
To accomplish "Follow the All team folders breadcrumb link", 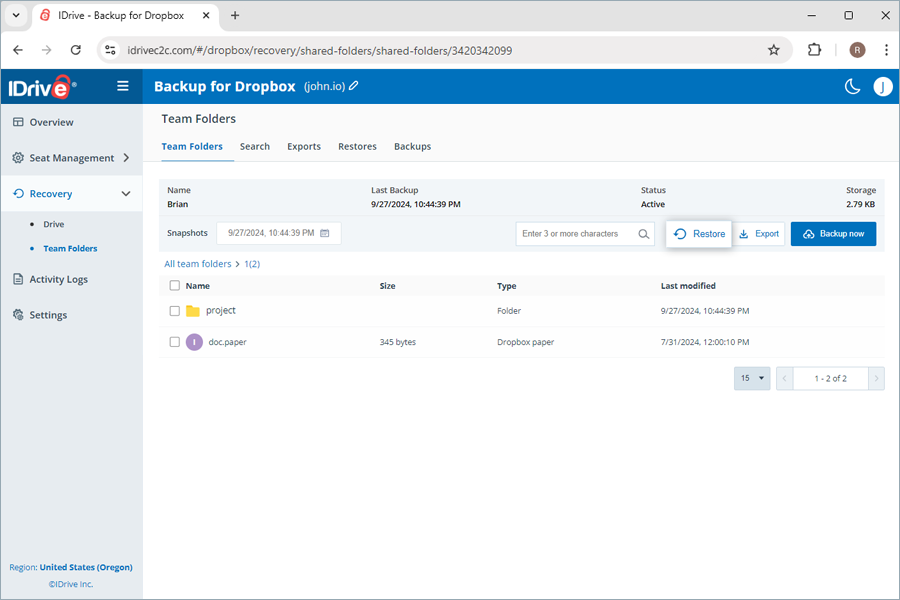I will tap(197, 263).
